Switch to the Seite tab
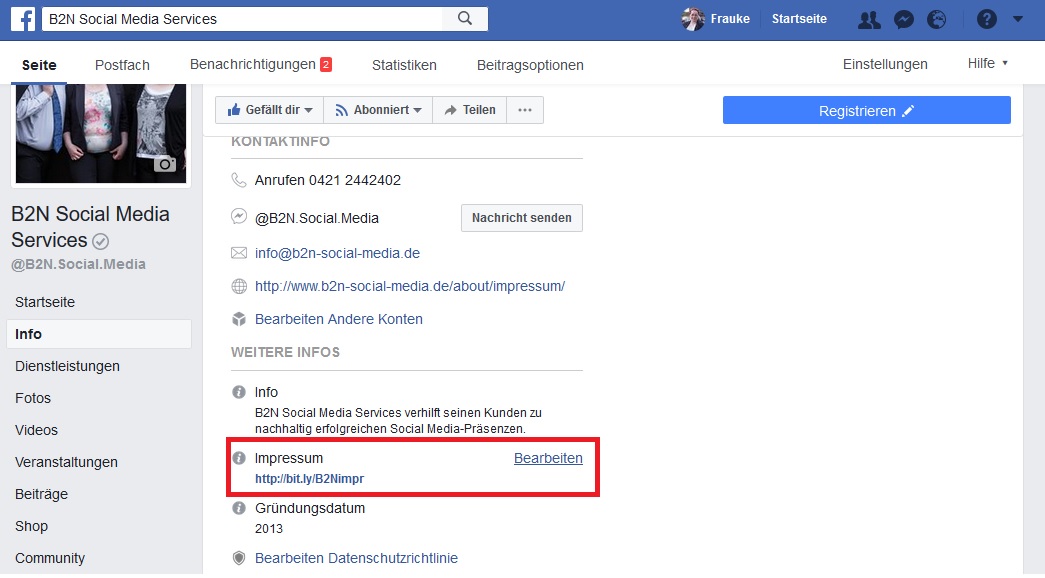 point(39,65)
